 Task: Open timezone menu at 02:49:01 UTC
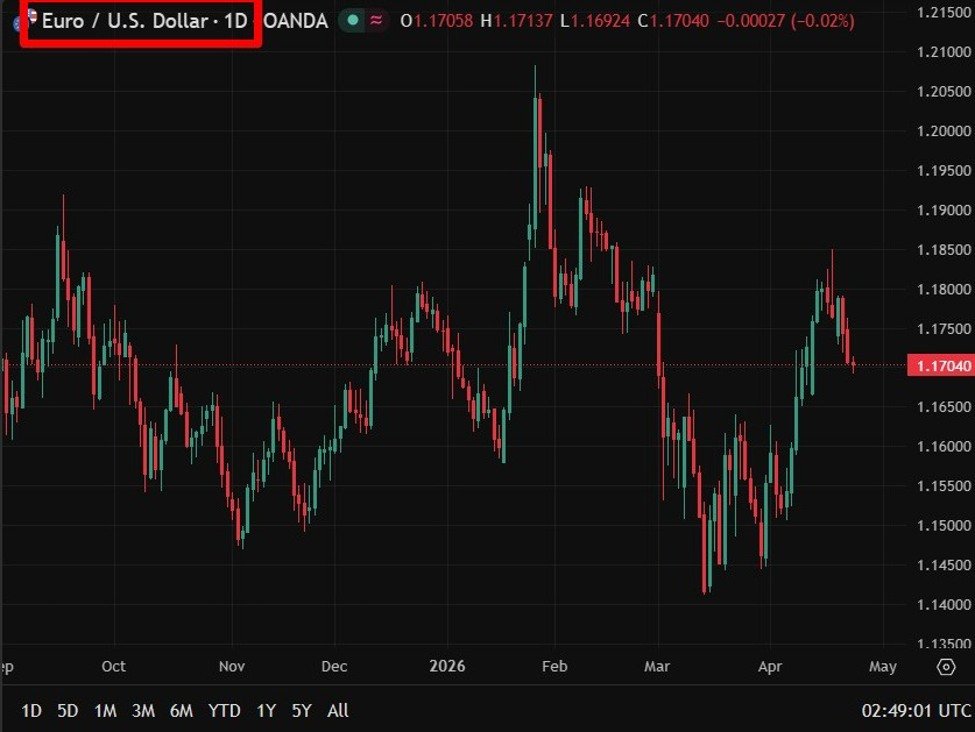tap(915, 711)
